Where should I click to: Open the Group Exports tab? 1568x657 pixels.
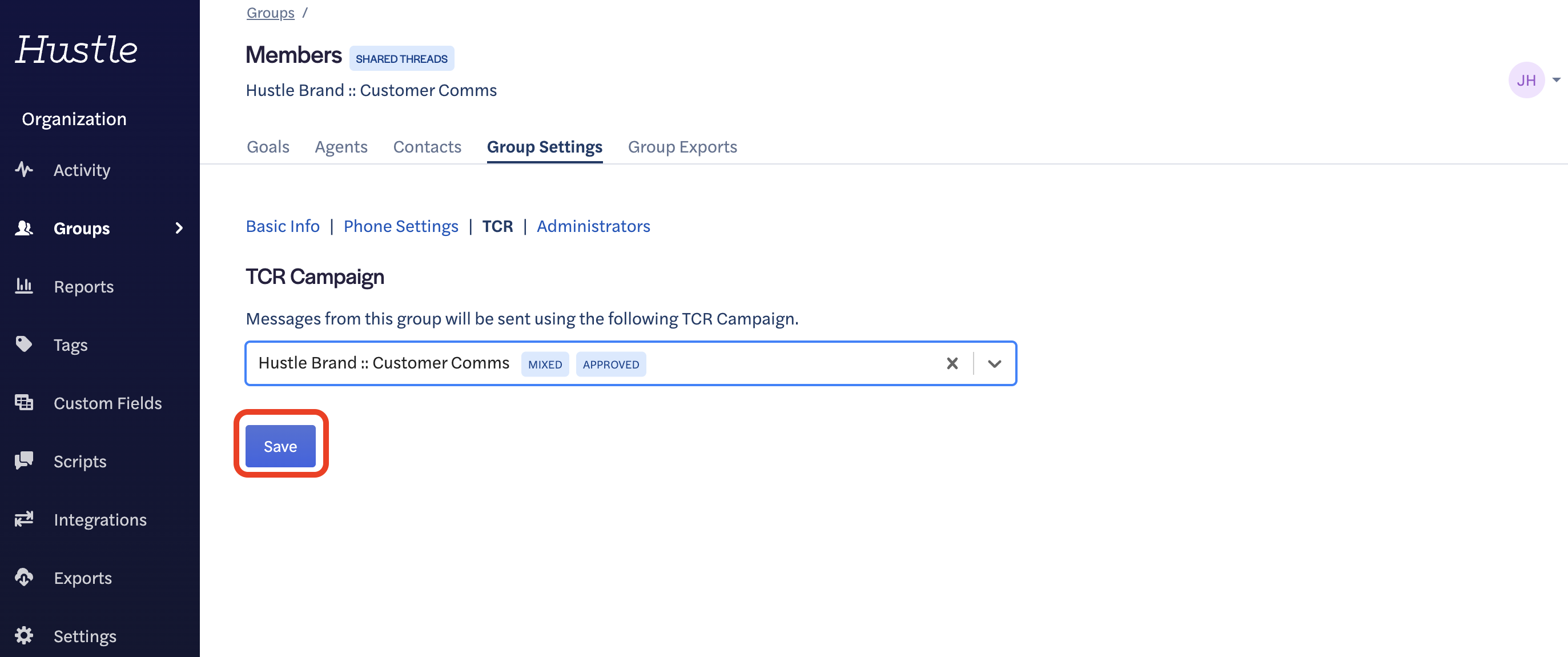click(682, 147)
